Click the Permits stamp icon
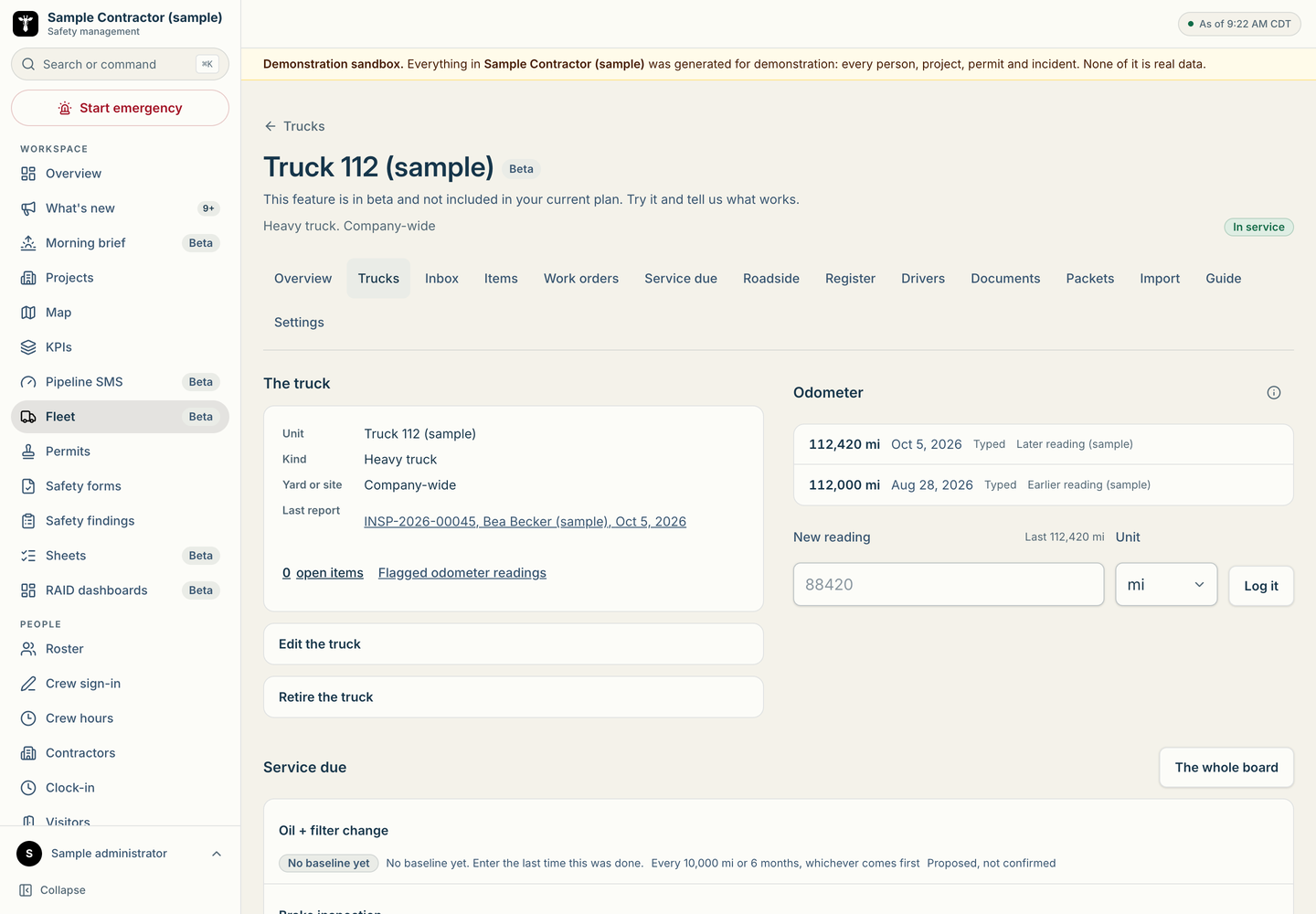 pyautogui.click(x=28, y=452)
